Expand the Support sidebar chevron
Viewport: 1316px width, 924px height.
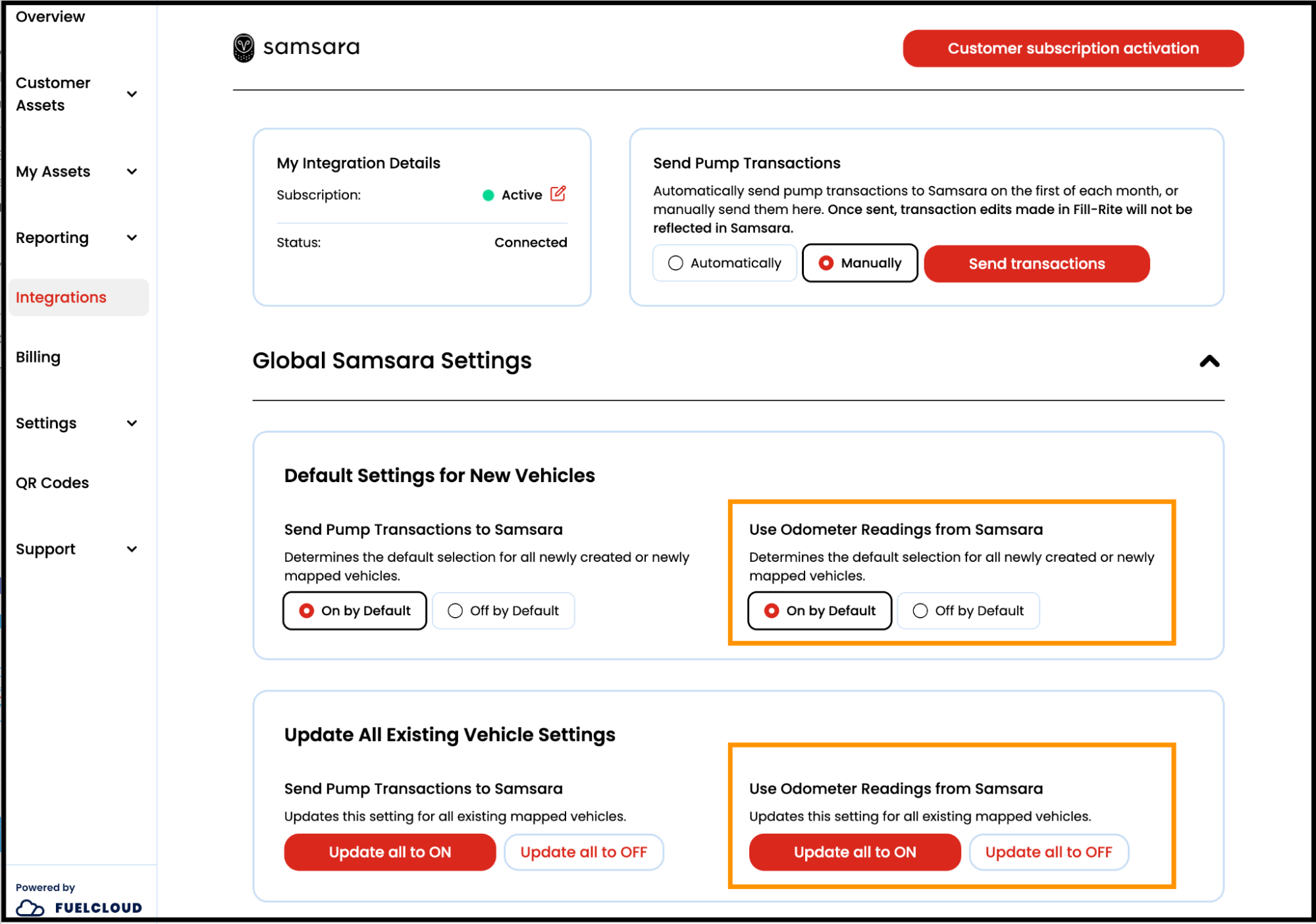(132, 549)
